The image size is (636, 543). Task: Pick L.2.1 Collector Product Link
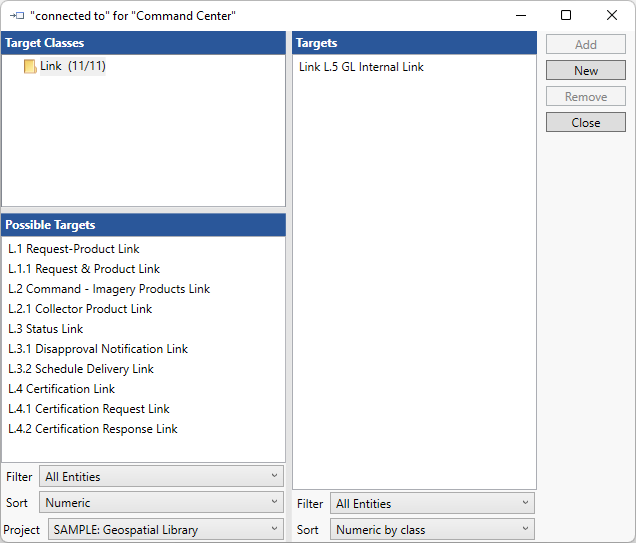(x=80, y=309)
